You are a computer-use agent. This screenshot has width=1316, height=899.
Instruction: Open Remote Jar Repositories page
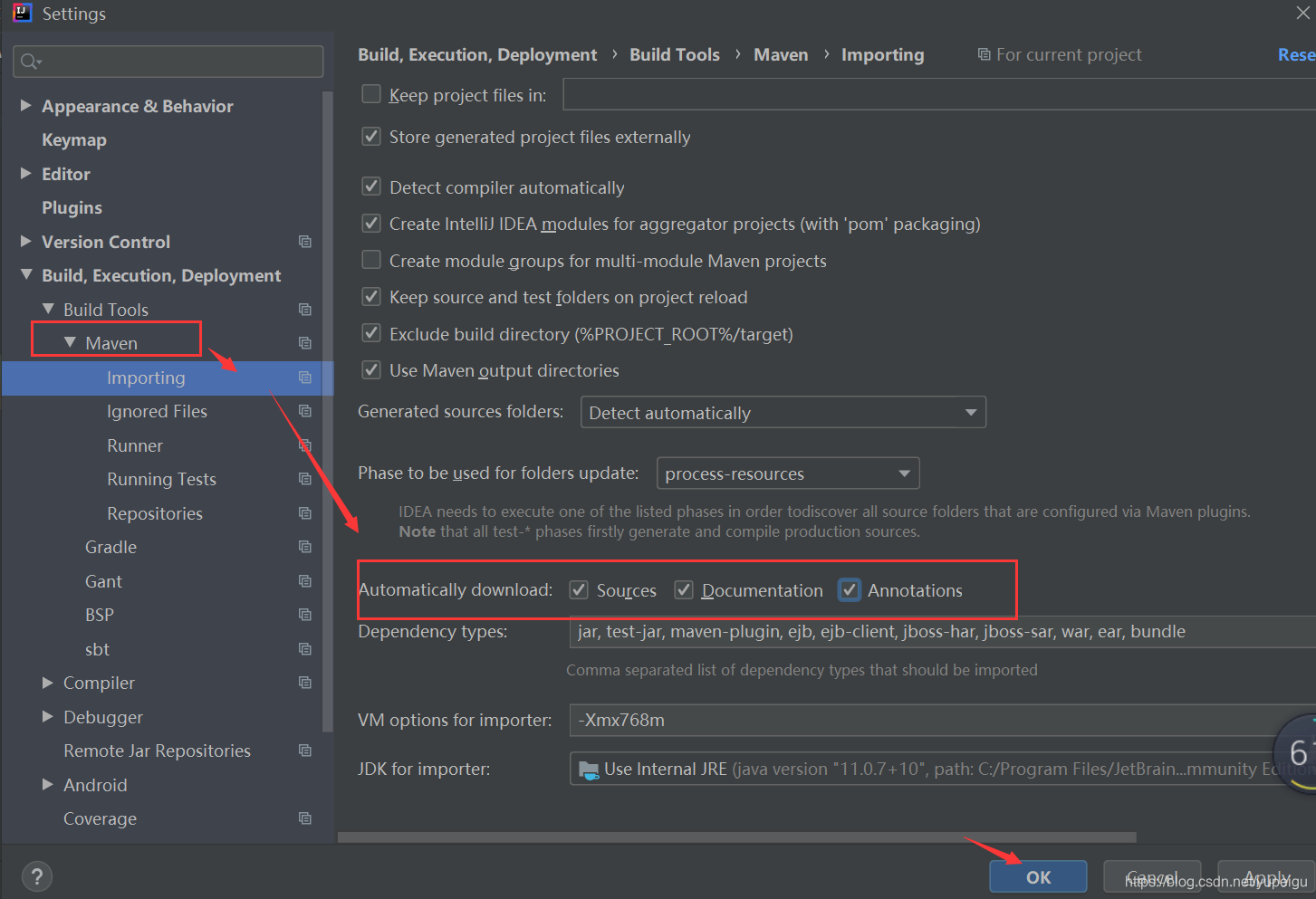pyautogui.click(x=157, y=751)
